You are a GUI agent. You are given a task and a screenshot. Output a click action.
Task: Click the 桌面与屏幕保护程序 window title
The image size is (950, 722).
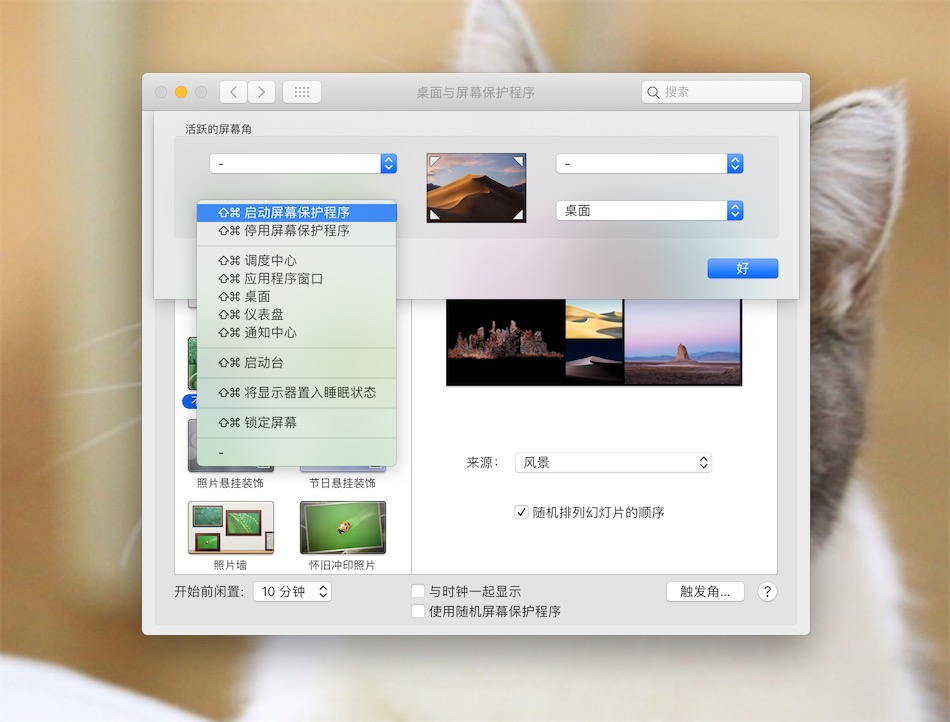(x=476, y=92)
